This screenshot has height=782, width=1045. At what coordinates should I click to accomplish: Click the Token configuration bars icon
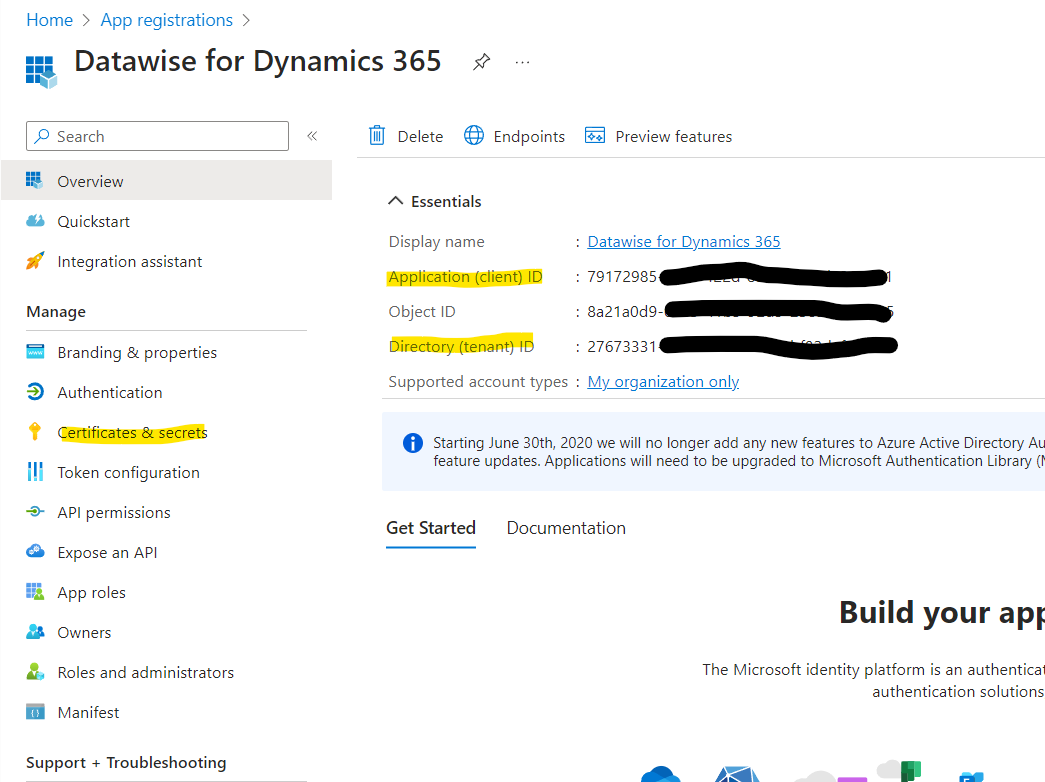(x=35, y=471)
